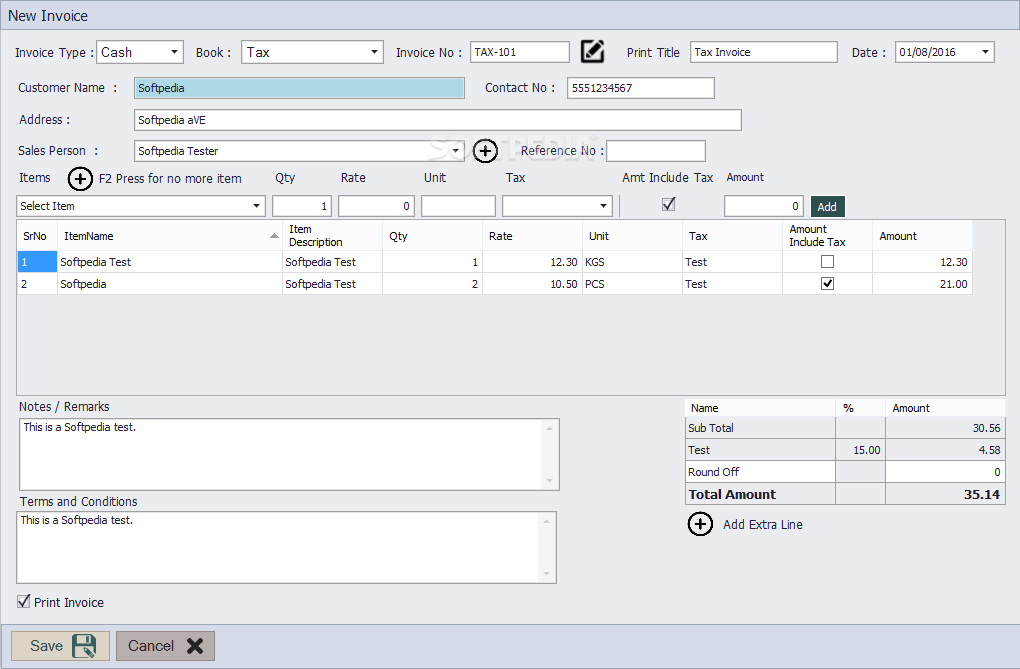The width and height of the screenshot is (1020, 669).
Task: Expand the Sales Person dropdown
Action: pyautogui.click(x=455, y=151)
